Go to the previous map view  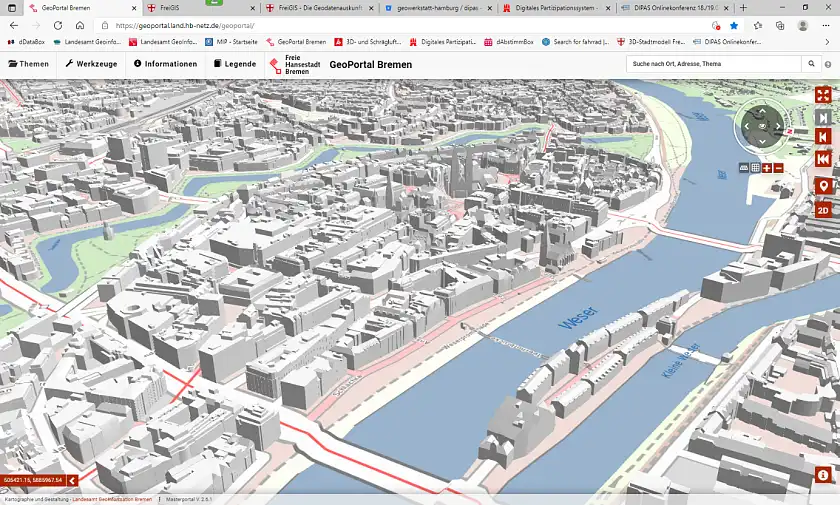click(x=823, y=137)
